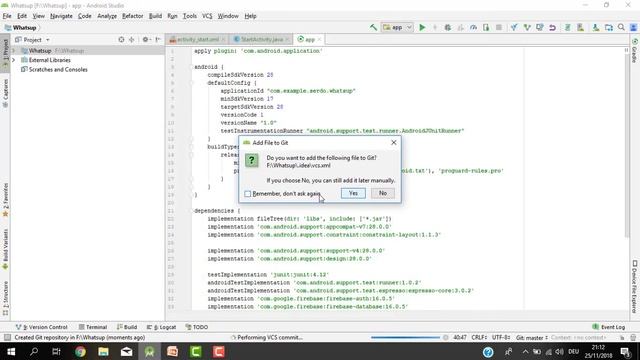640x360 pixels.
Task: Open the Build menu
Action: [155, 16]
